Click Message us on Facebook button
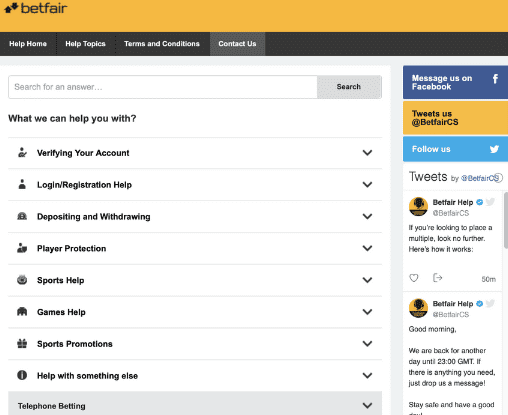 point(455,82)
